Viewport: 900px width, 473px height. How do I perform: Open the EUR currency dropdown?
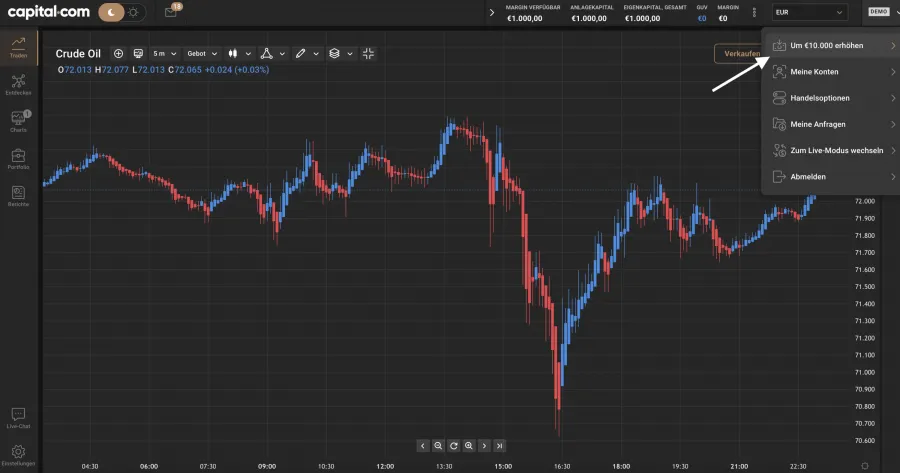click(809, 12)
